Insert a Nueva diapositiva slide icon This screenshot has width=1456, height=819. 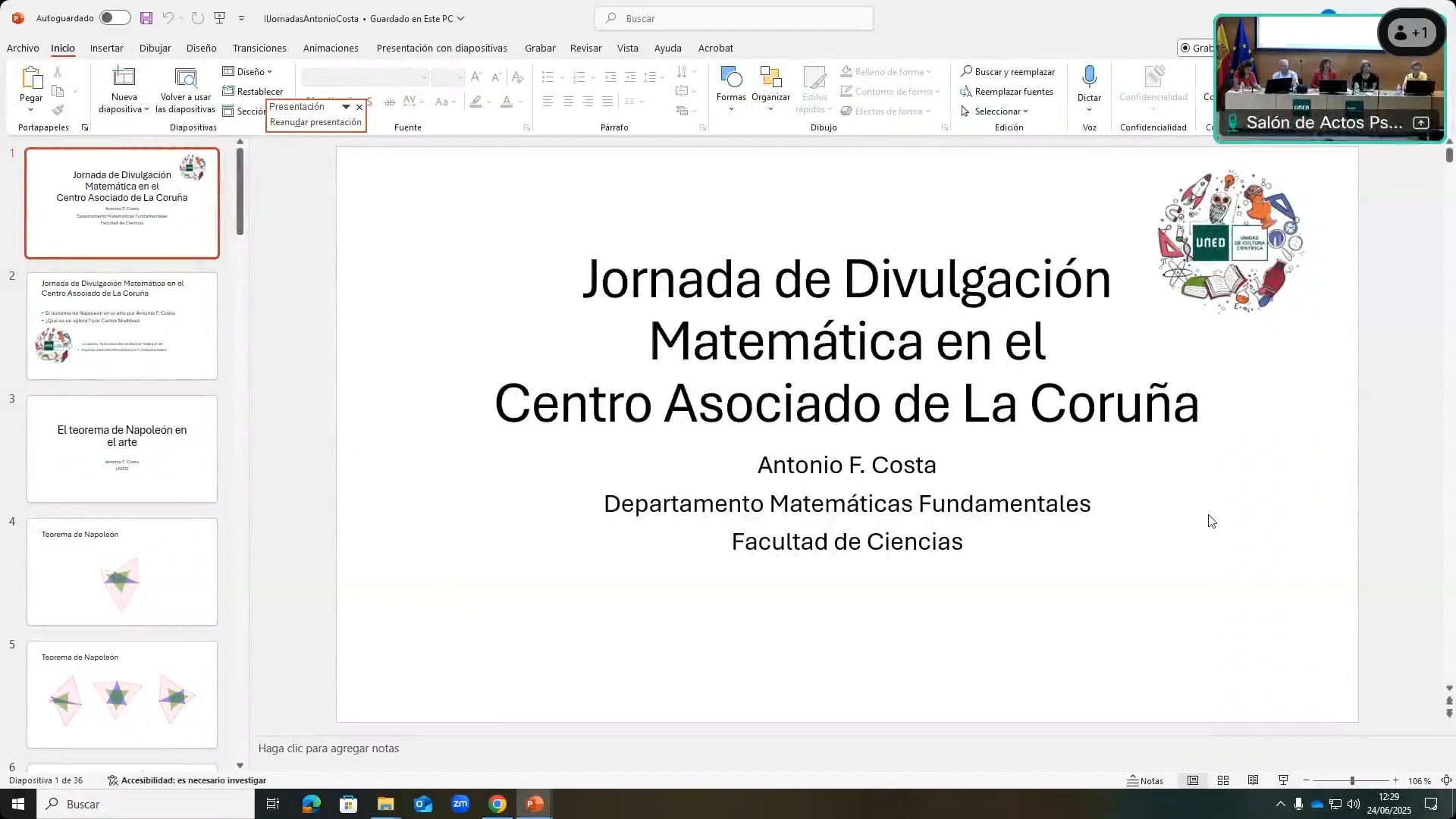124,77
